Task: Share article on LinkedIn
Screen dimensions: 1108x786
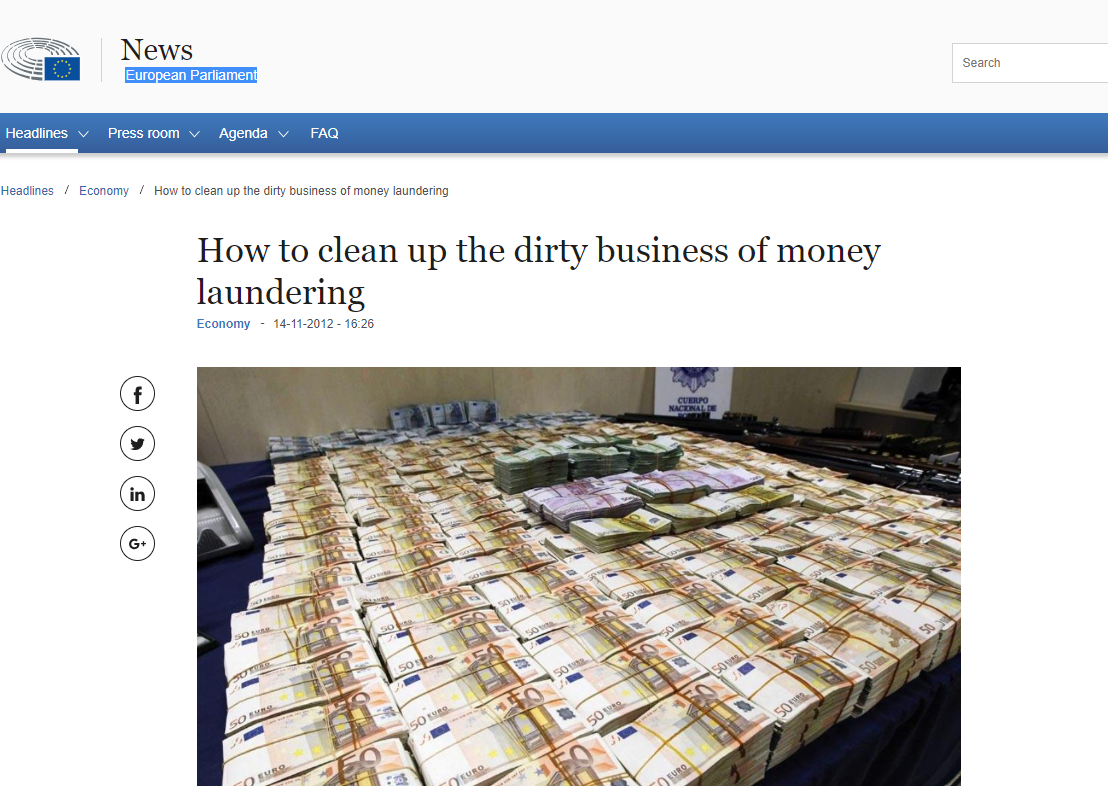Action: 137,494
